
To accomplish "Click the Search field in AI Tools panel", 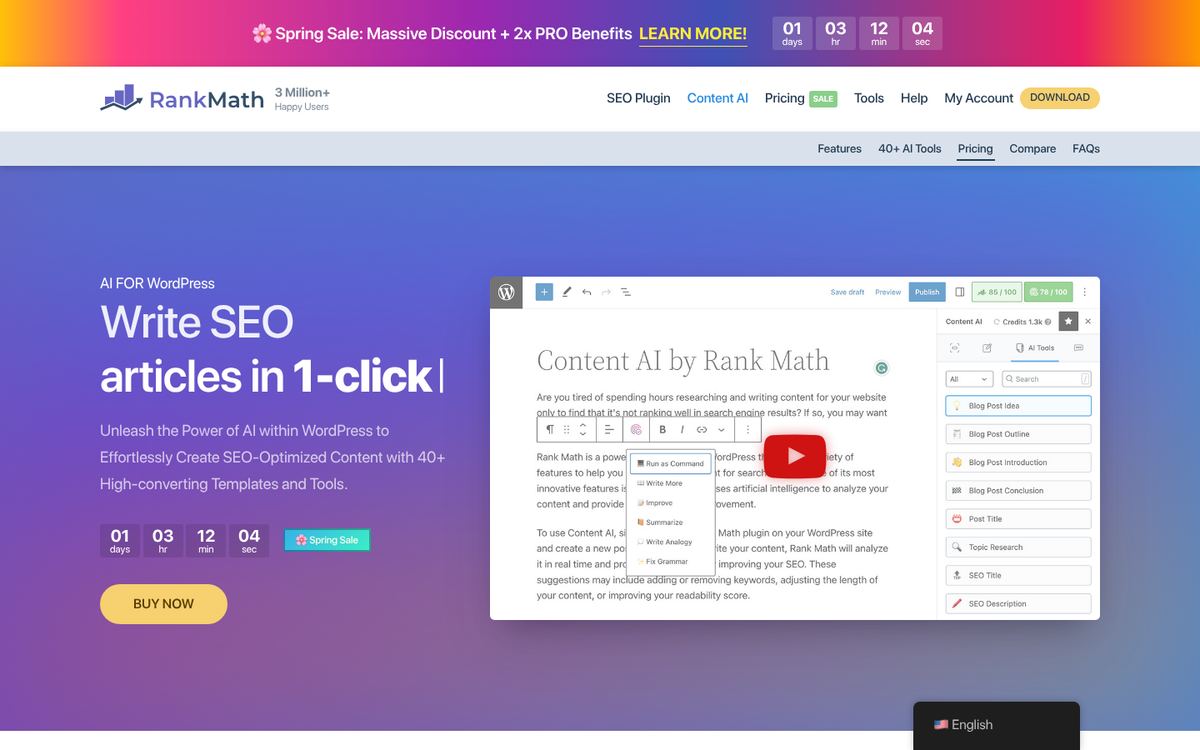I will tap(1040, 377).
